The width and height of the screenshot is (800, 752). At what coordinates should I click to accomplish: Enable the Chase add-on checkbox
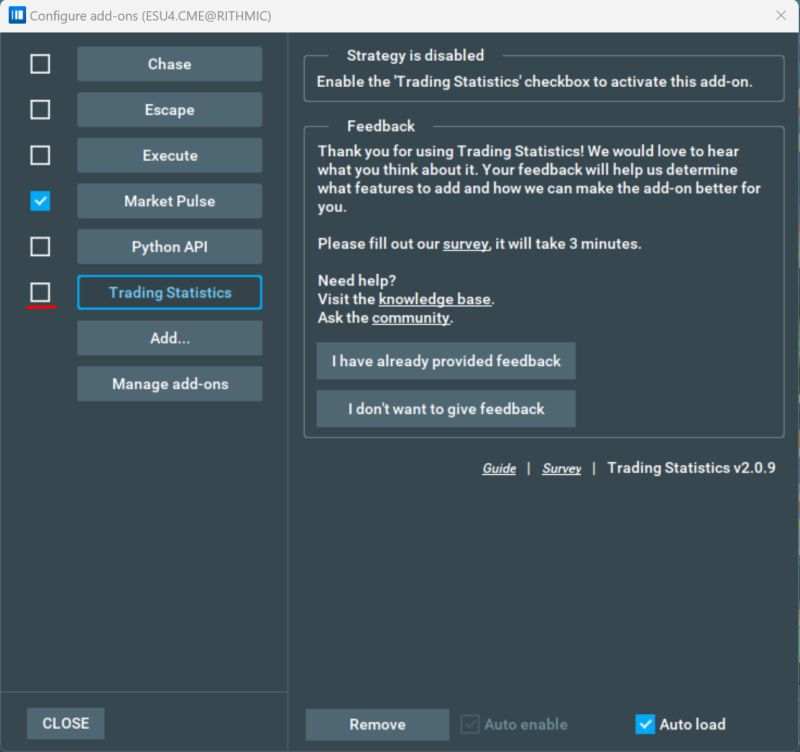[40, 64]
